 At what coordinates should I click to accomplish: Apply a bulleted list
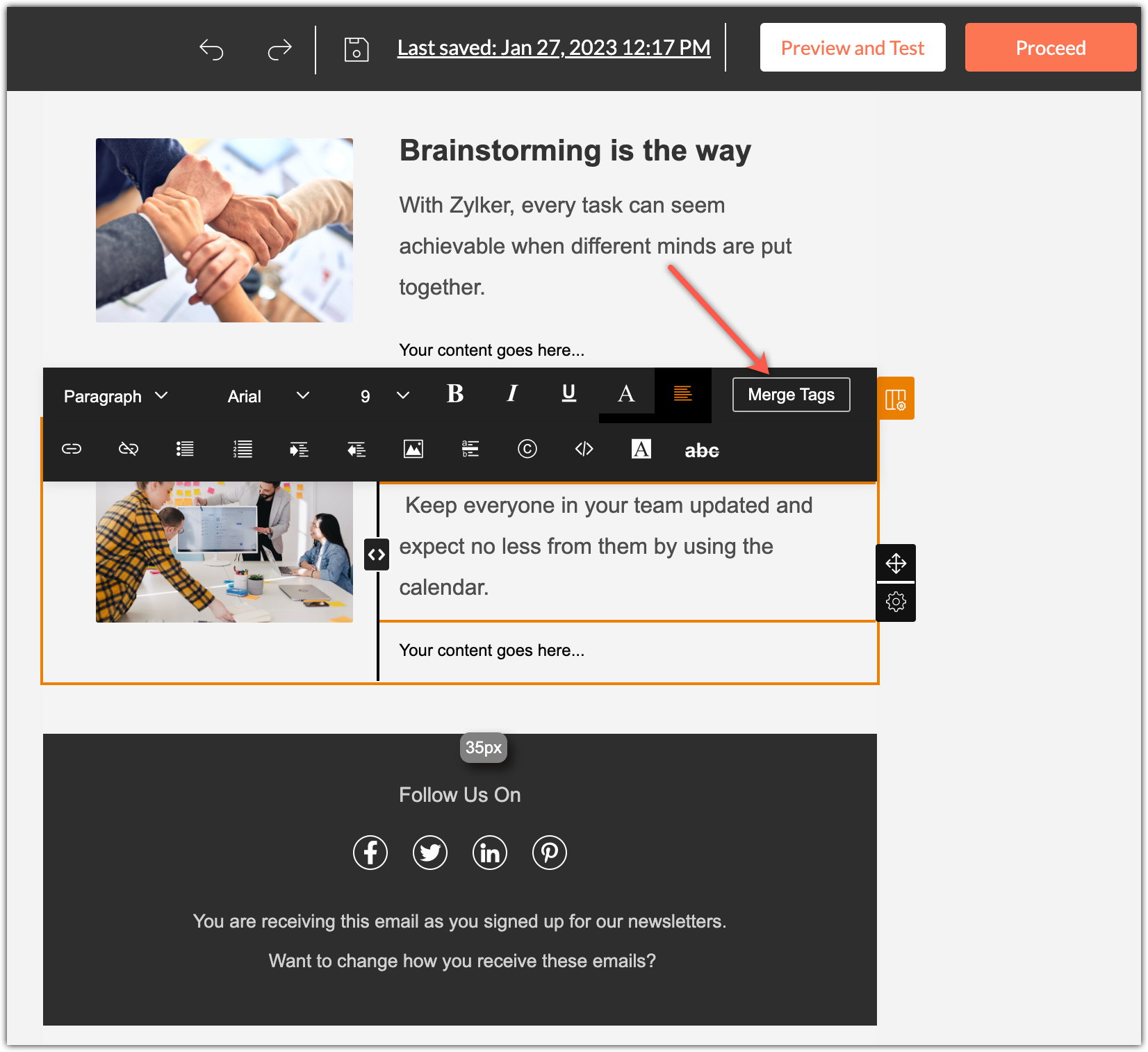coord(185,450)
